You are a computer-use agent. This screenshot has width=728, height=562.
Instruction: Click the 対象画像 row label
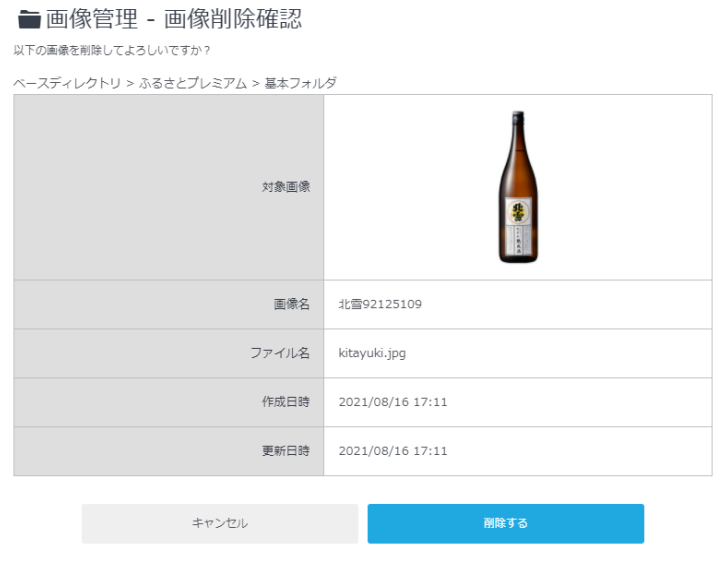(285, 187)
